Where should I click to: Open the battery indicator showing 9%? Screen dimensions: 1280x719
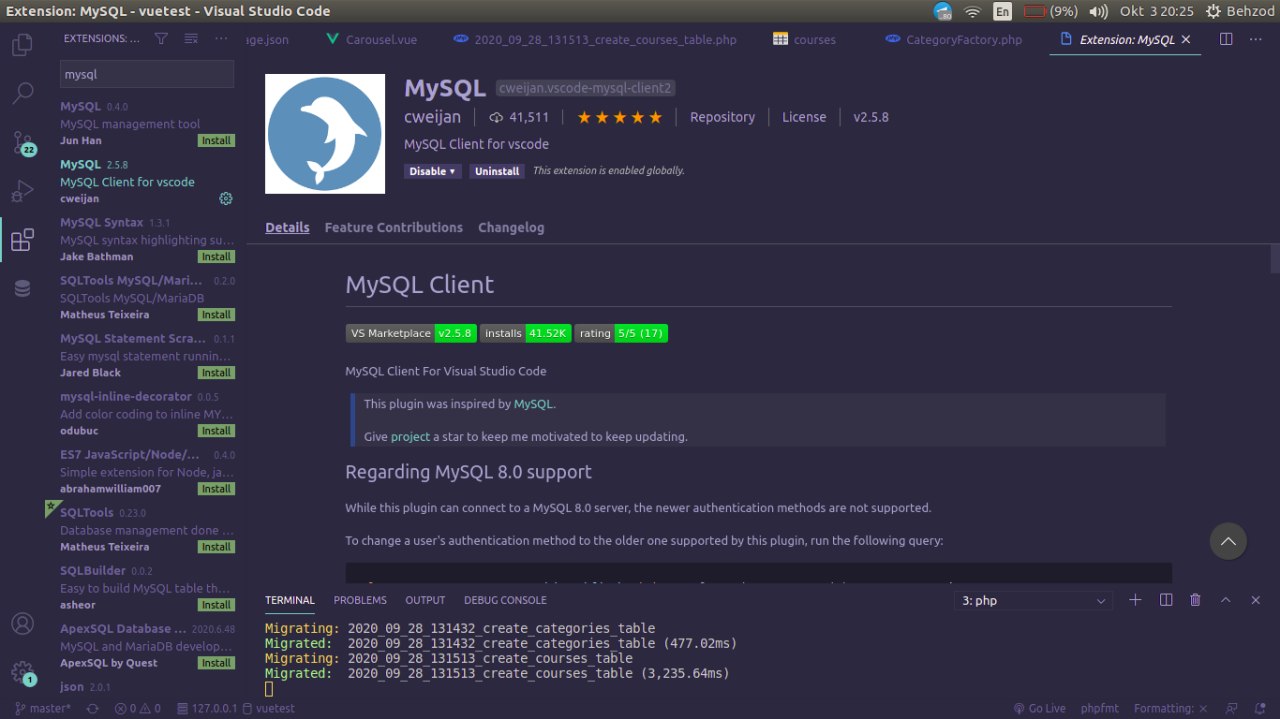[1050, 11]
